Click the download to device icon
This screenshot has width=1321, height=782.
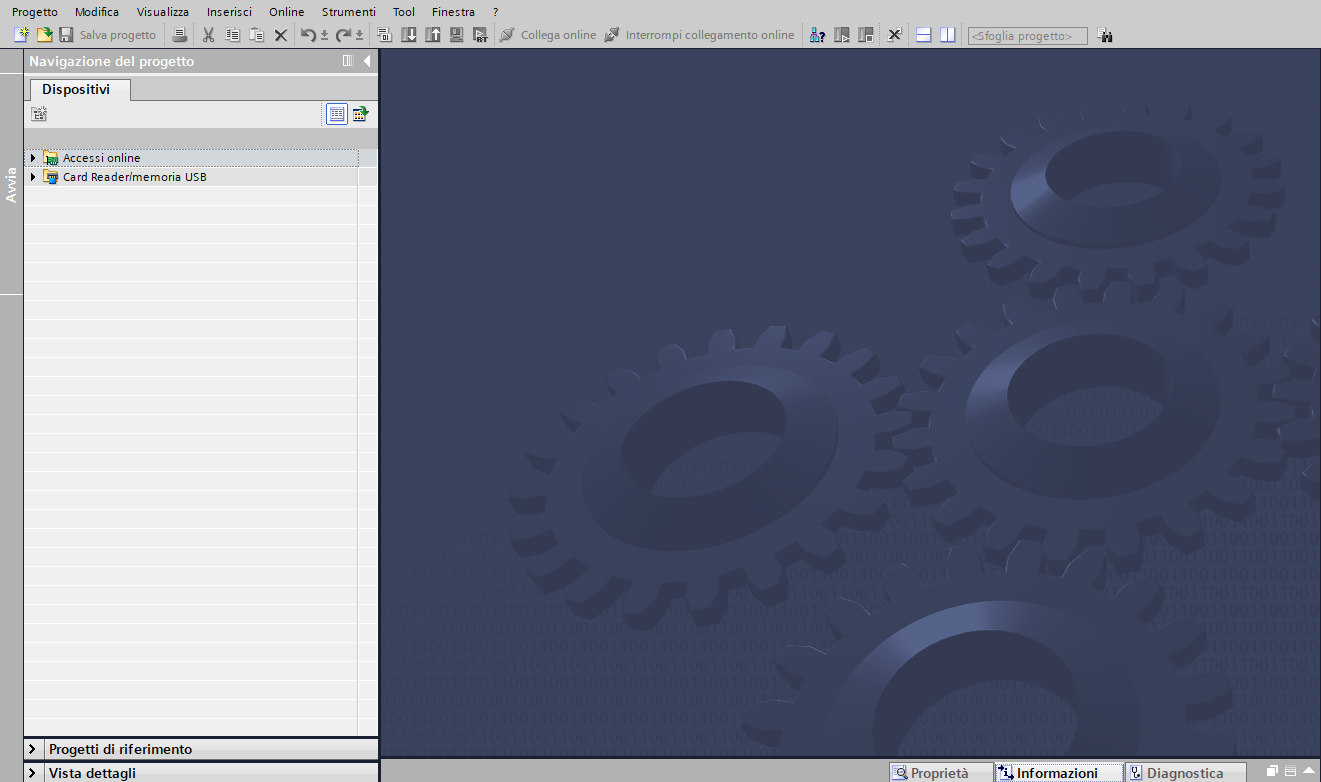click(x=409, y=35)
